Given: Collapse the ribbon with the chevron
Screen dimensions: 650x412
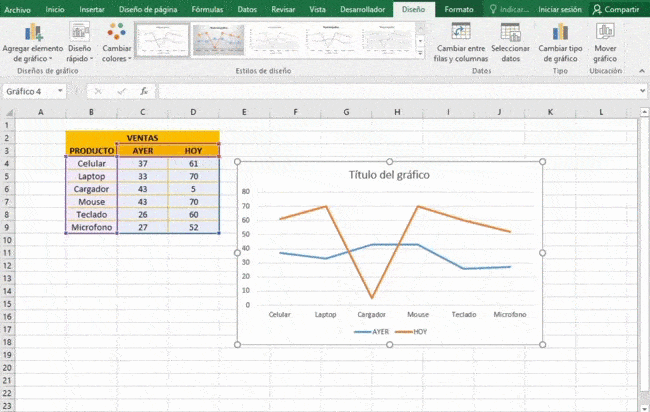Looking at the screenshot, I should (642, 71).
